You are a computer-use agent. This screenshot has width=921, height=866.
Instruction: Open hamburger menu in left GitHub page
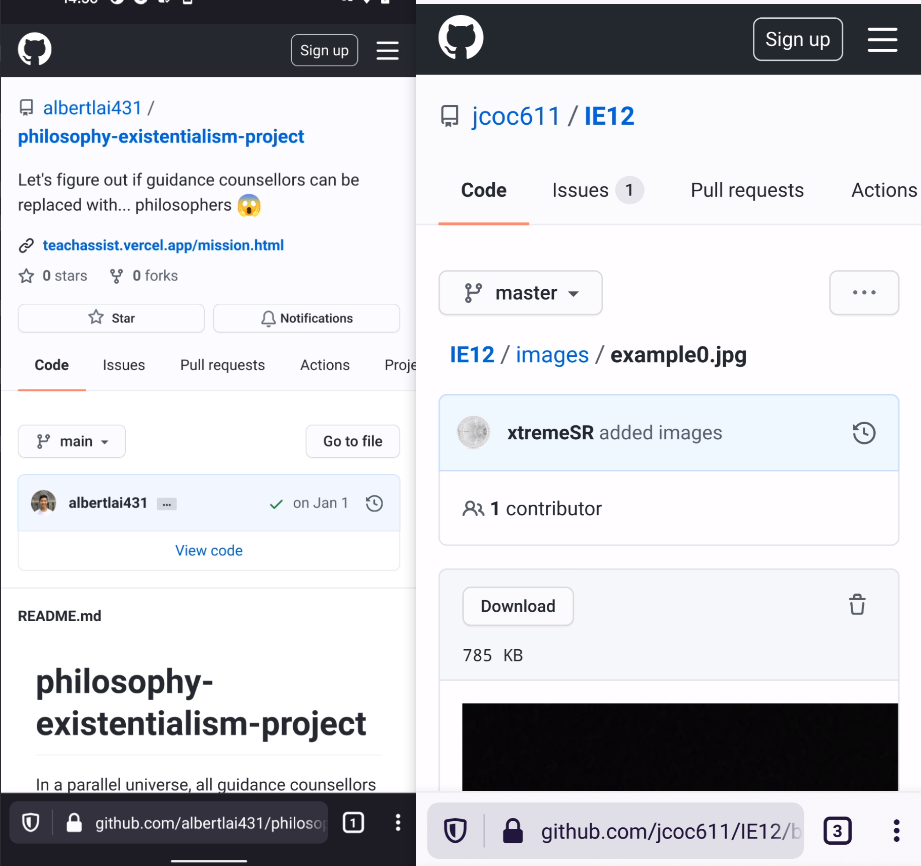tap(388, 51)
